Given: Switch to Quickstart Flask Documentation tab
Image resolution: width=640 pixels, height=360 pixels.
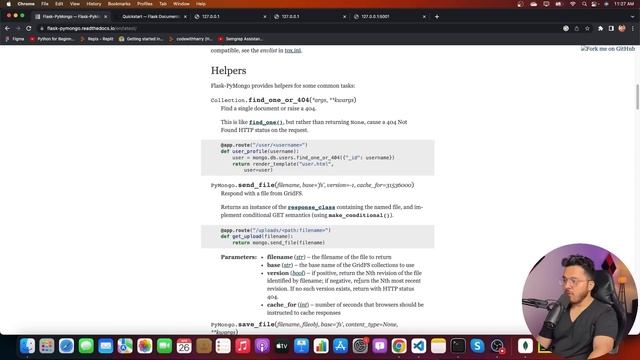Looking at the screenshot, I should (150, 17).
